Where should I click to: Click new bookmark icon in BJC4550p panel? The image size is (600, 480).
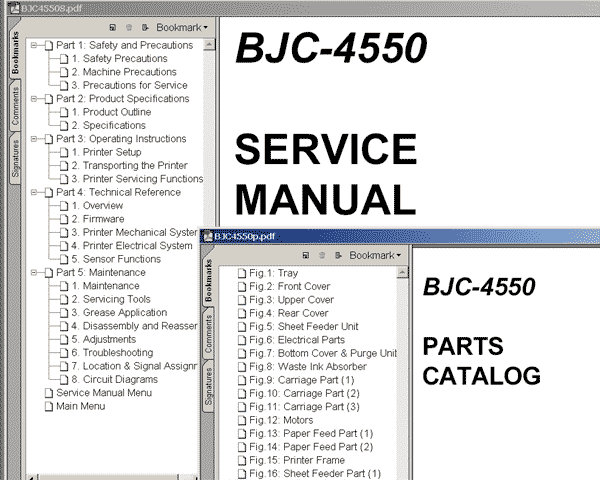click(x=305, y=255)
